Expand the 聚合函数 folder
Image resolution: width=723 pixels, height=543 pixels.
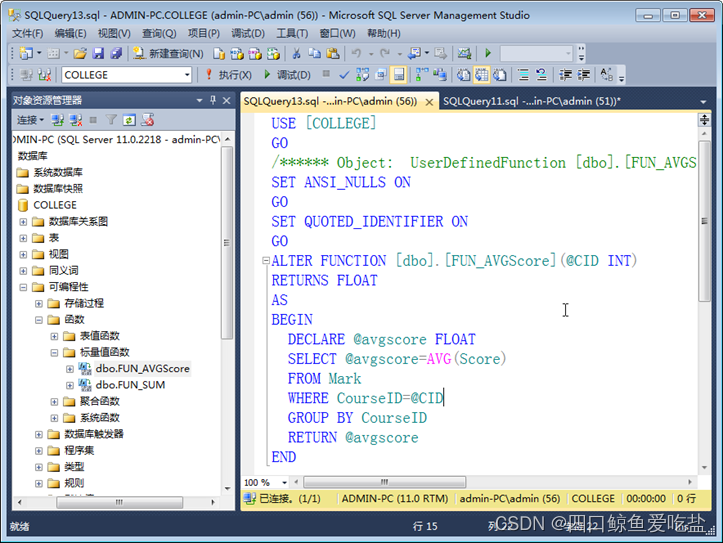point(54,401)
